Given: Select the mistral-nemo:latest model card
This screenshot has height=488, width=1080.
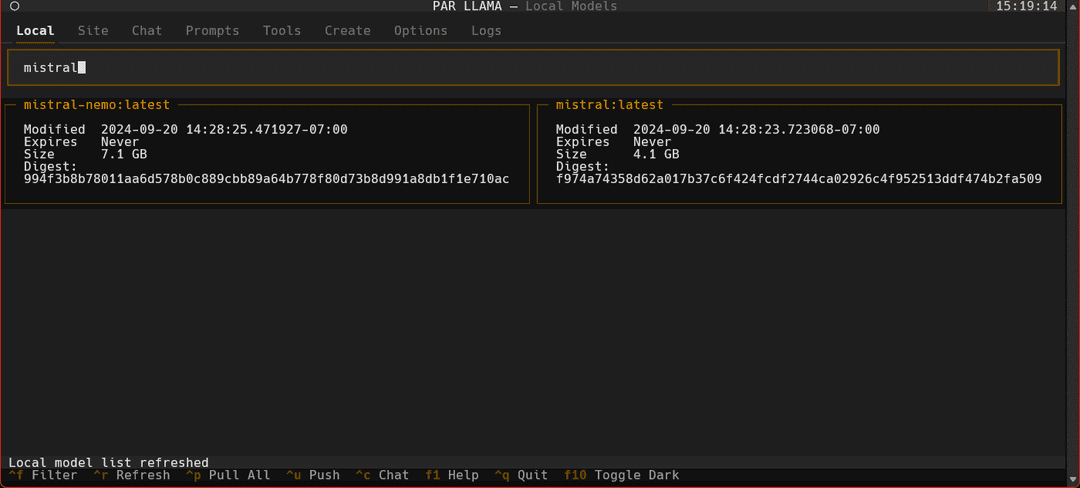Looking at the screenshot, I should click(x=267, y=153).
